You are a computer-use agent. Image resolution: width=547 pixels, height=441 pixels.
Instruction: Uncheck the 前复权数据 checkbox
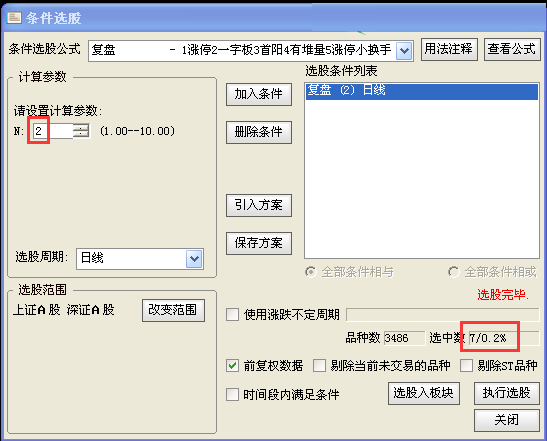pos(232,366)
